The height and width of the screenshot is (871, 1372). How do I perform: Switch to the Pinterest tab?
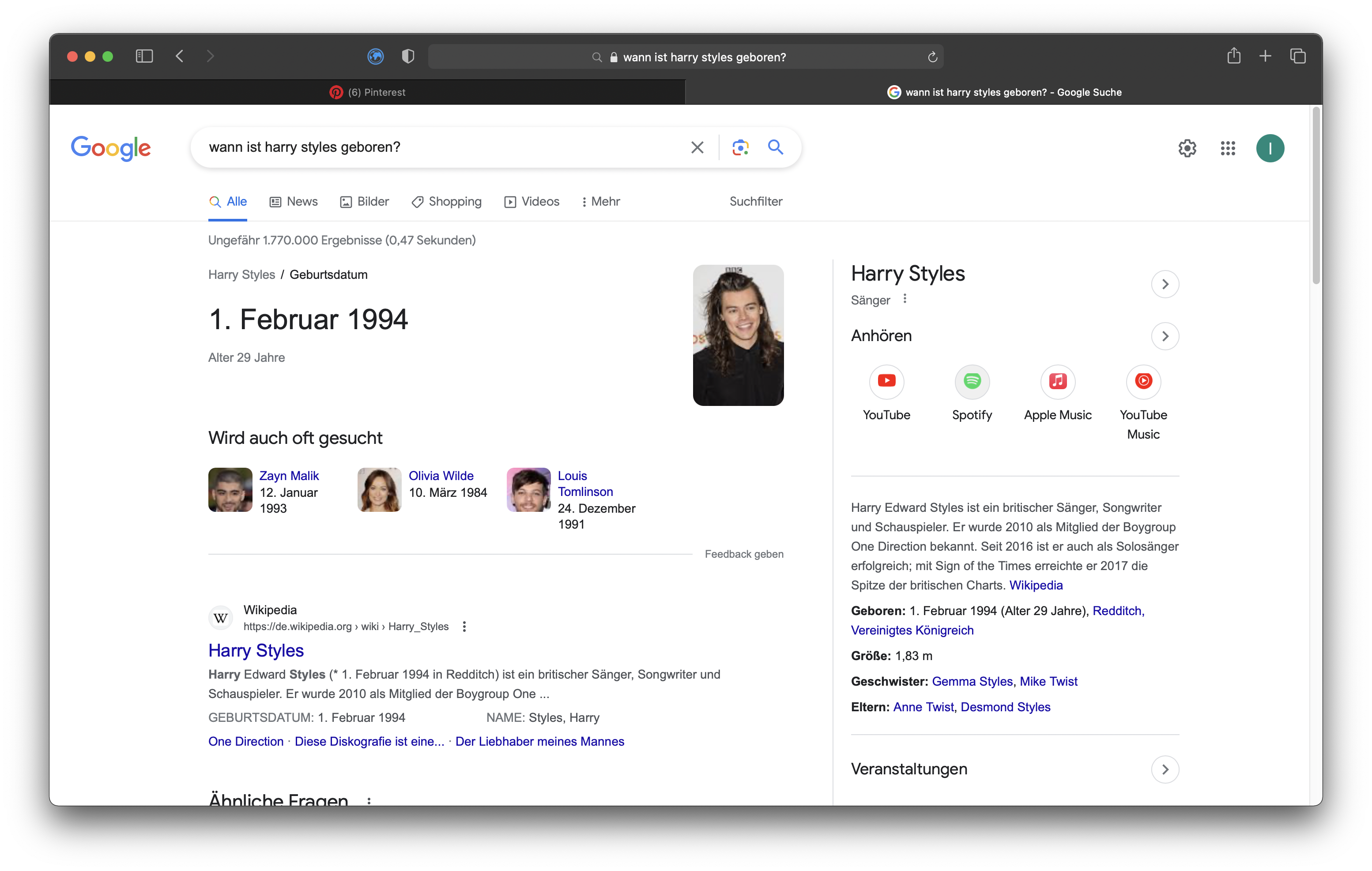[x=367, y=92]
